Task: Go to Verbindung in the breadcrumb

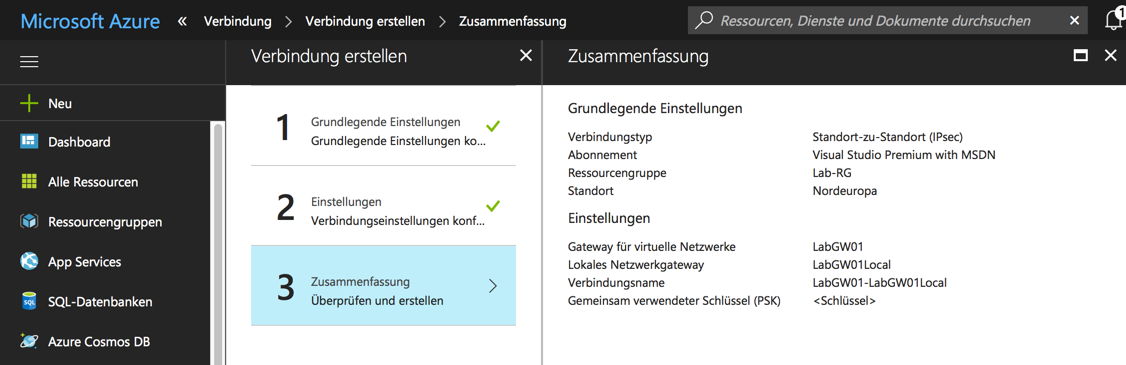Action: click(x=238, y=21)
